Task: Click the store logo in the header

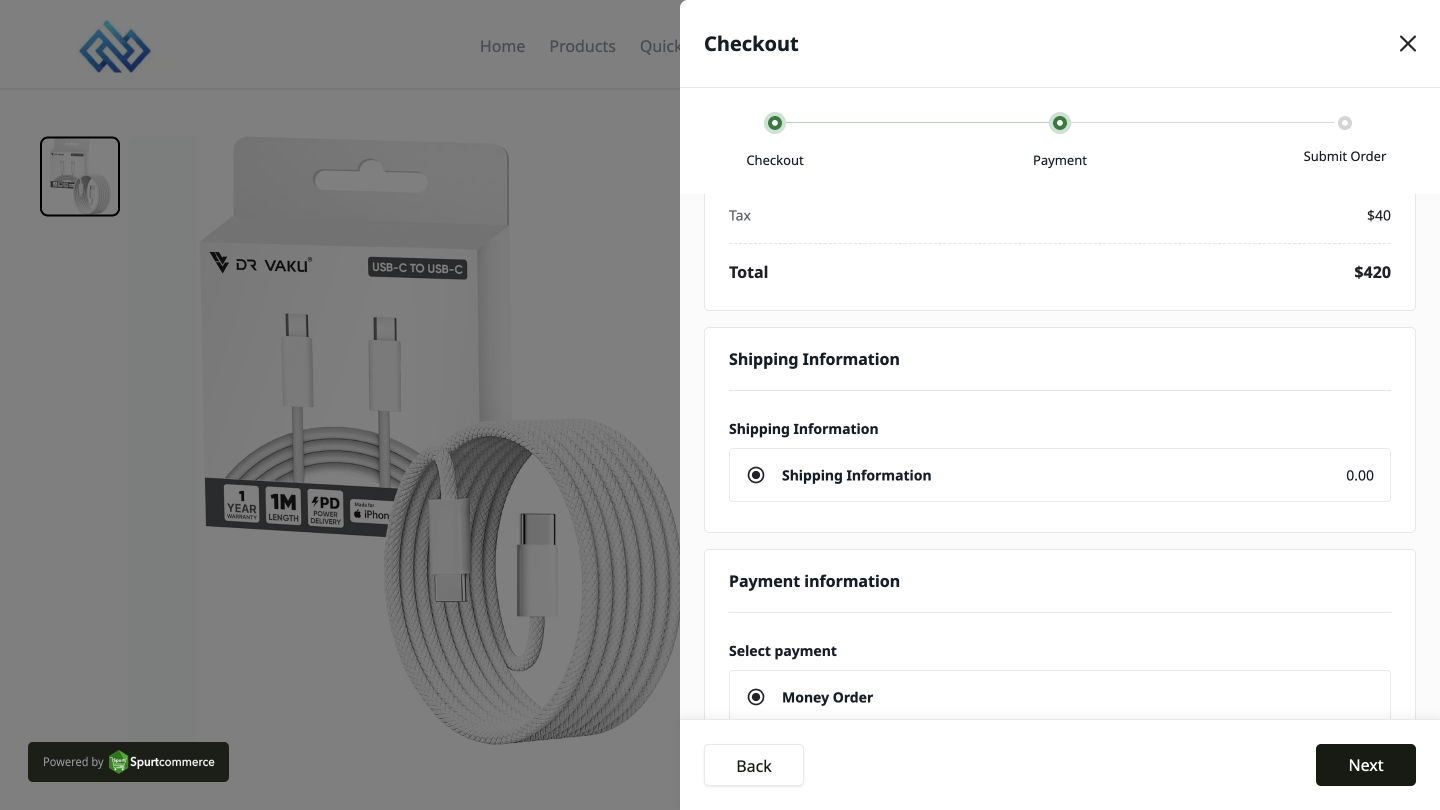Action: pos(114,46)
